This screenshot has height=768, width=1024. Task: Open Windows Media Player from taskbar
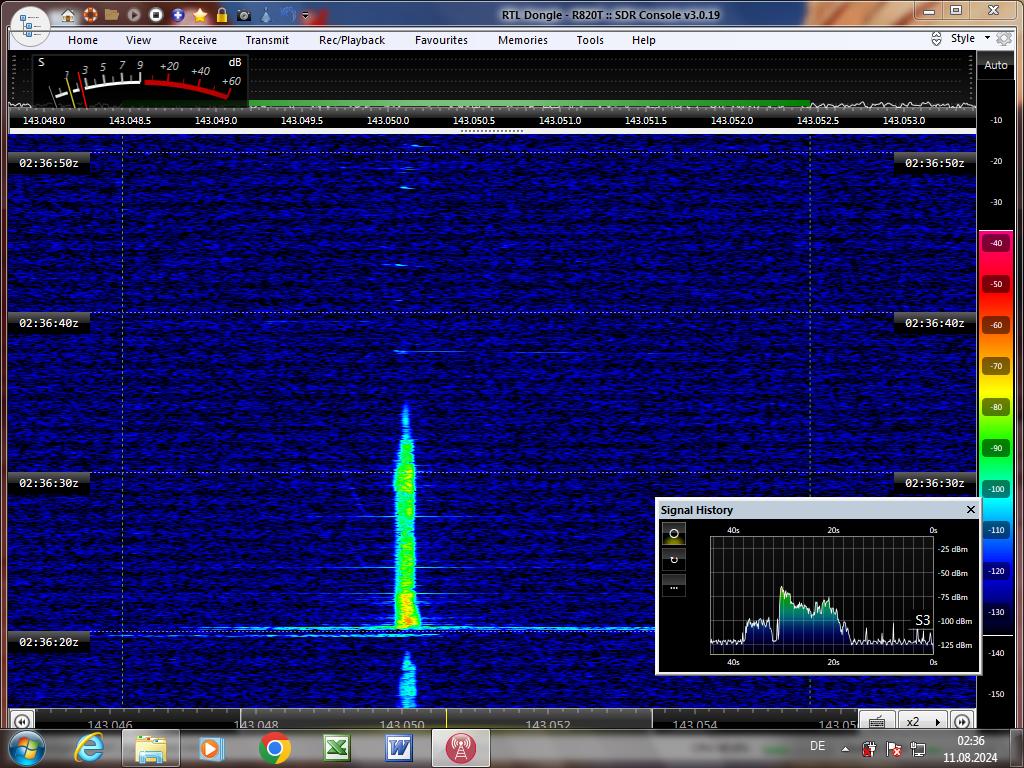[x=212, y=748]
